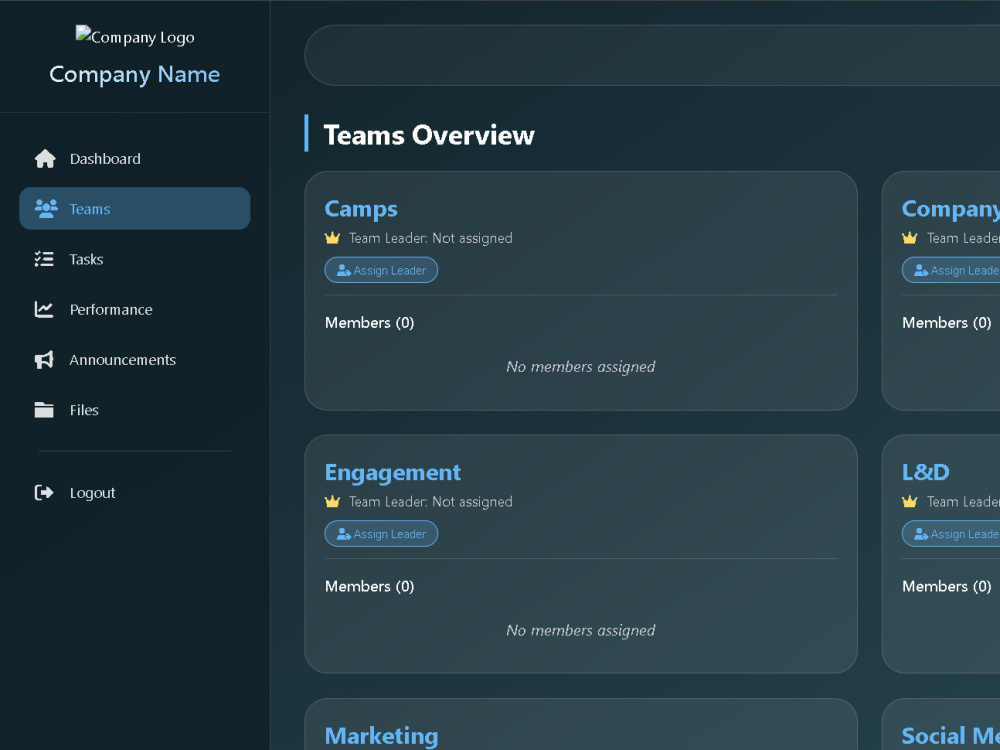This screenshot has height=750, width=1000.
Task: Click the crown icon in L&D card
Action: pyautogui.click(x=909, y=501)
